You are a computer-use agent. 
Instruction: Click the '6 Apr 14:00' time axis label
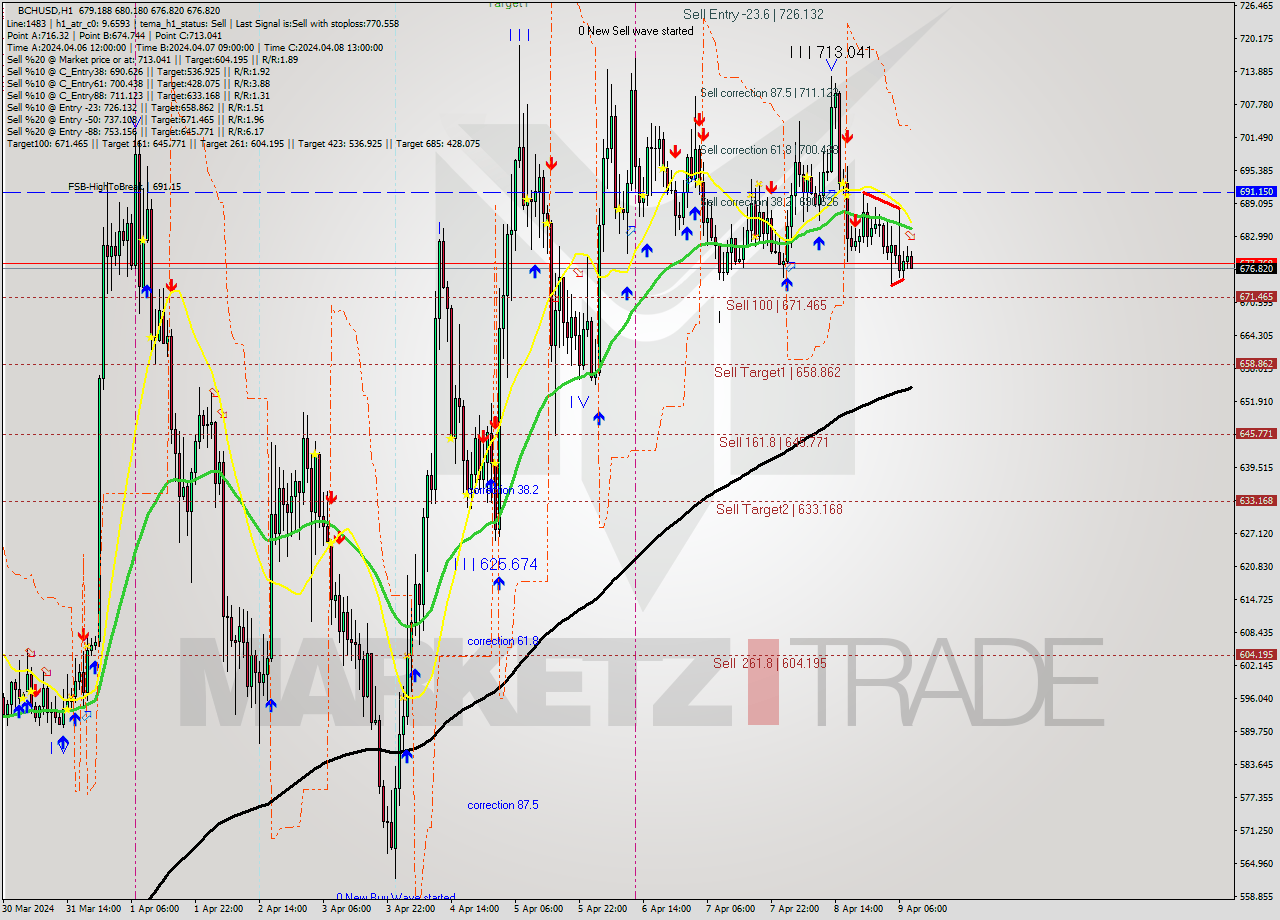point(665,909)
